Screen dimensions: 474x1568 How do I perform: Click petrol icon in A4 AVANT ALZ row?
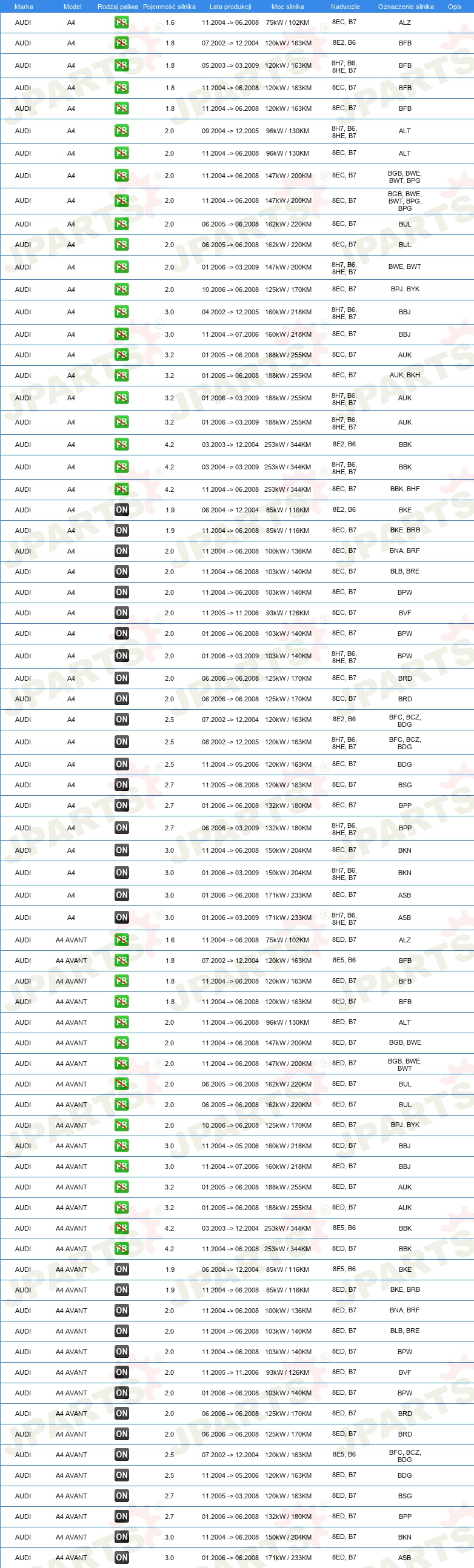coord(122,941)
